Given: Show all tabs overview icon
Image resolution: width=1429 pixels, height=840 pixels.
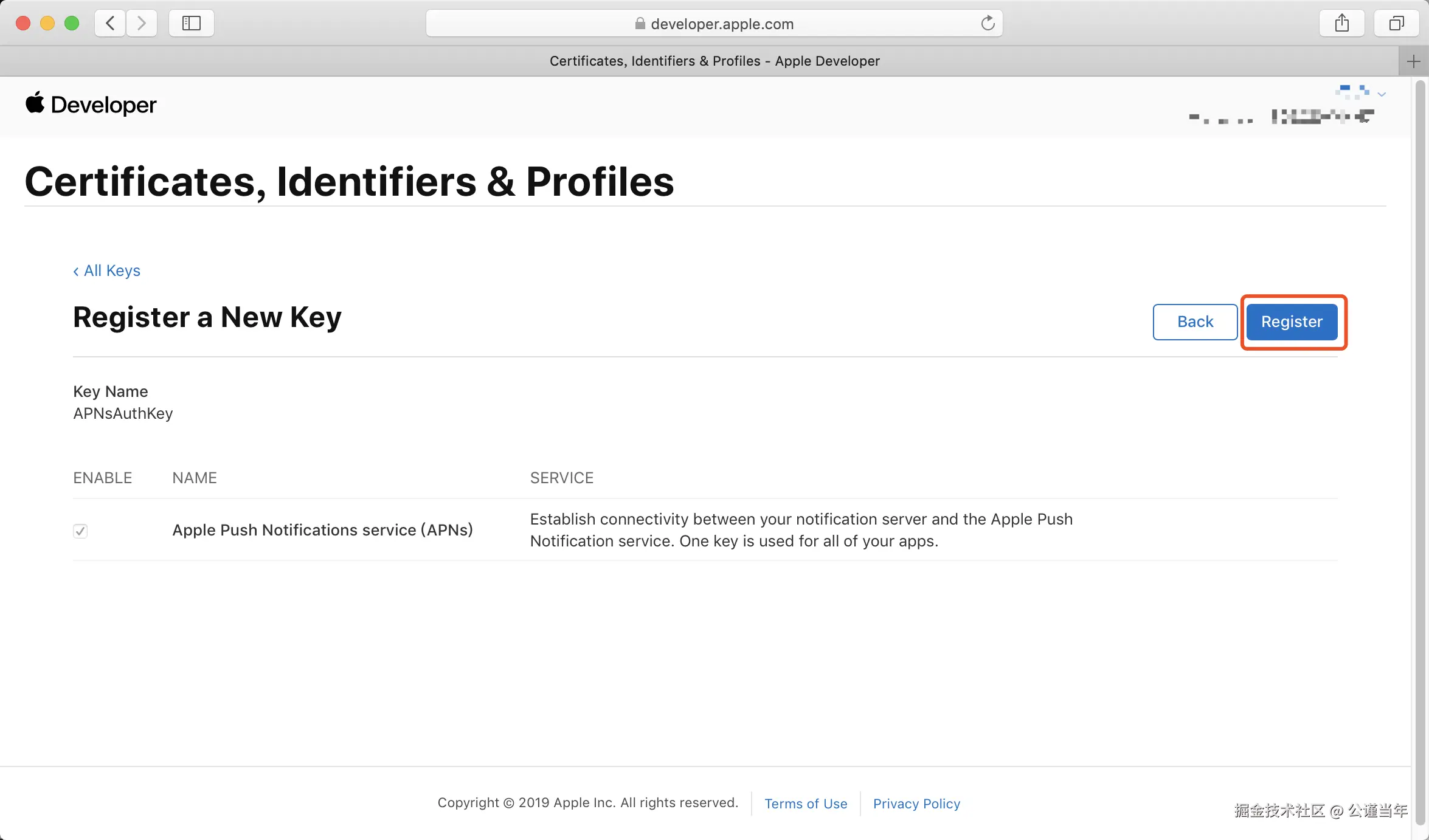Looking at the screenshot, I should [1396, 24].
